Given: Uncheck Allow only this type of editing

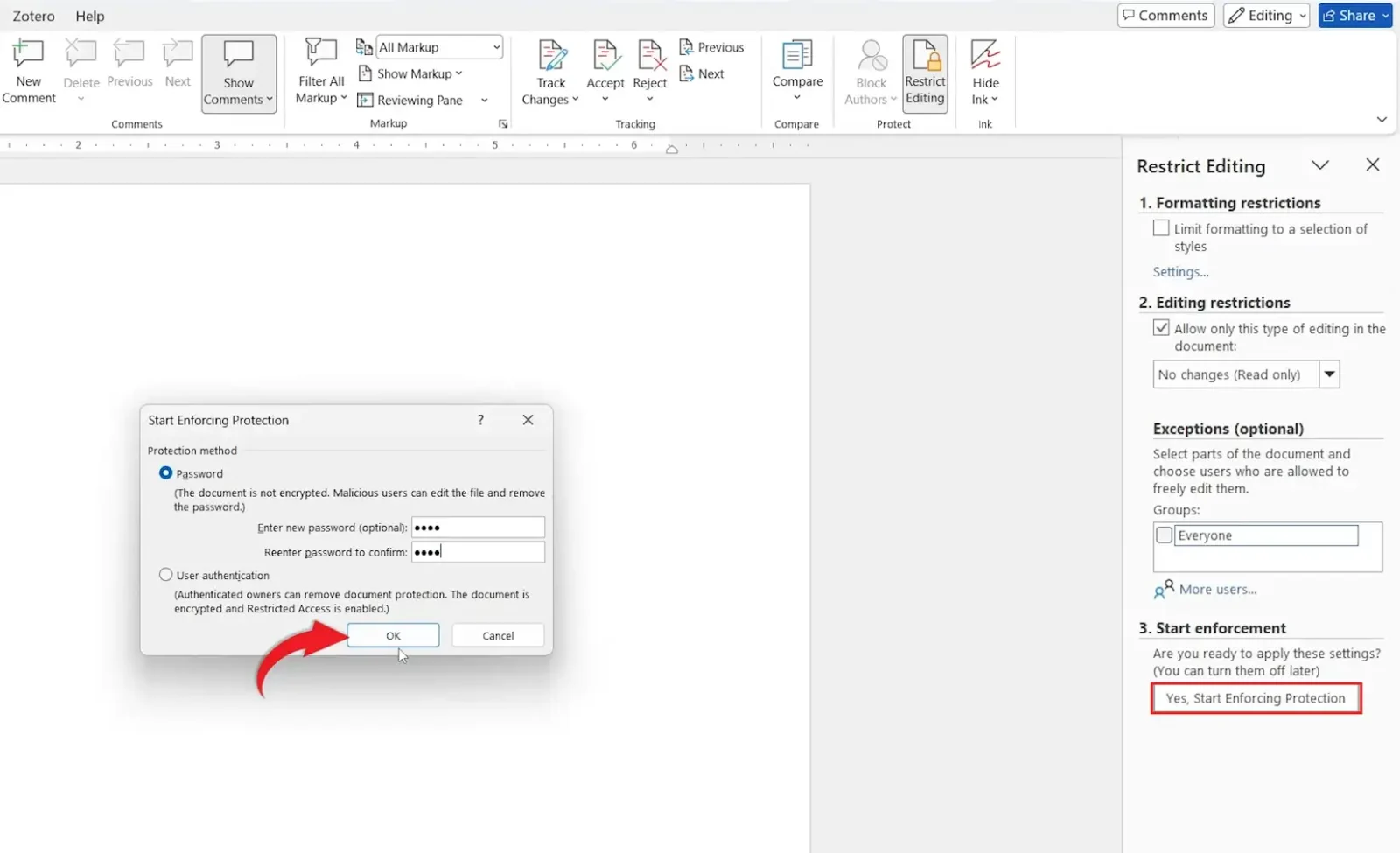Looking at the screenshot, I should (1161, 328).
